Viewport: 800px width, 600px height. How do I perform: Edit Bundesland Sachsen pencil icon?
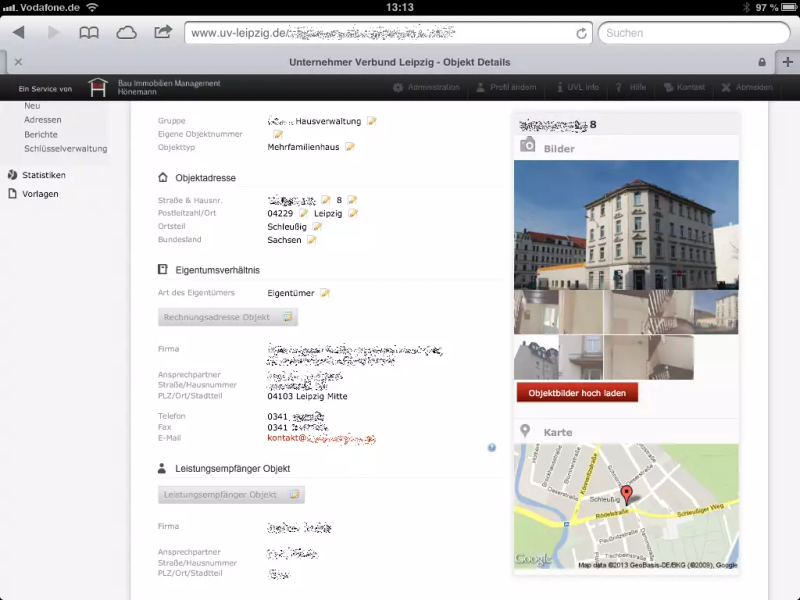pyautogui.click(x=312, y=240)
